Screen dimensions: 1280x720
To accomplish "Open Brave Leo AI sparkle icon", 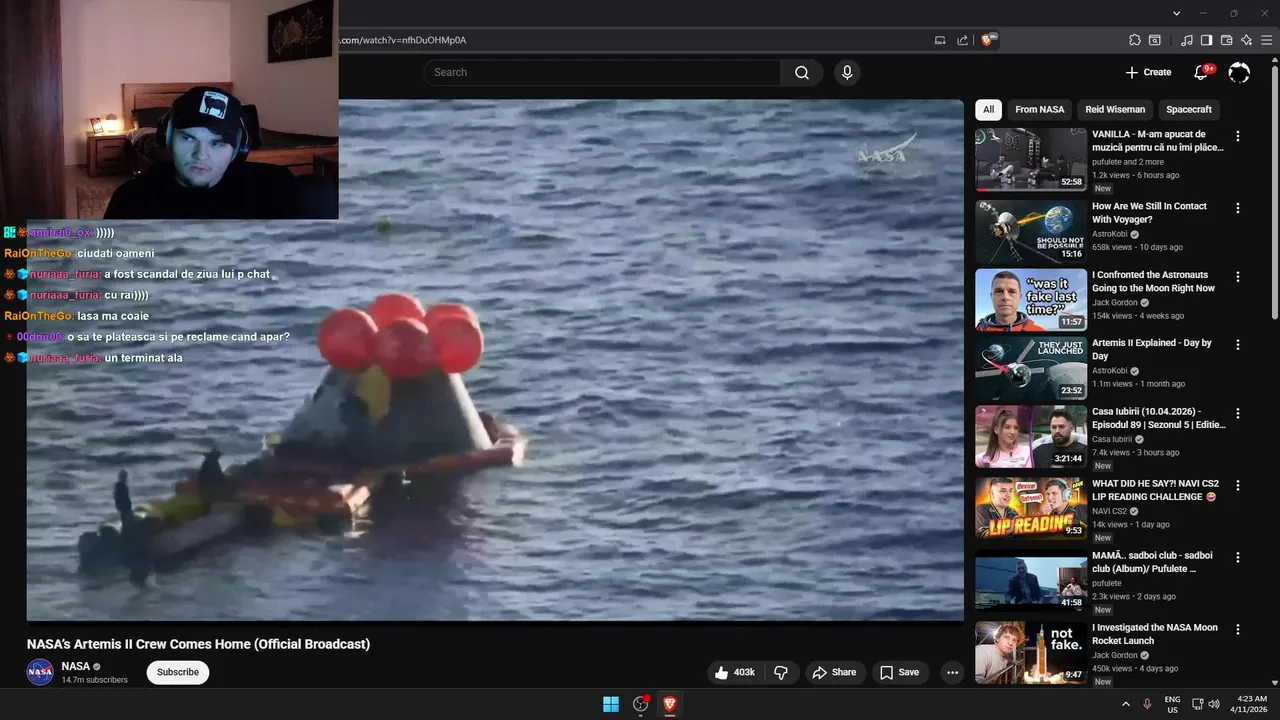I will pos(1246,40).
